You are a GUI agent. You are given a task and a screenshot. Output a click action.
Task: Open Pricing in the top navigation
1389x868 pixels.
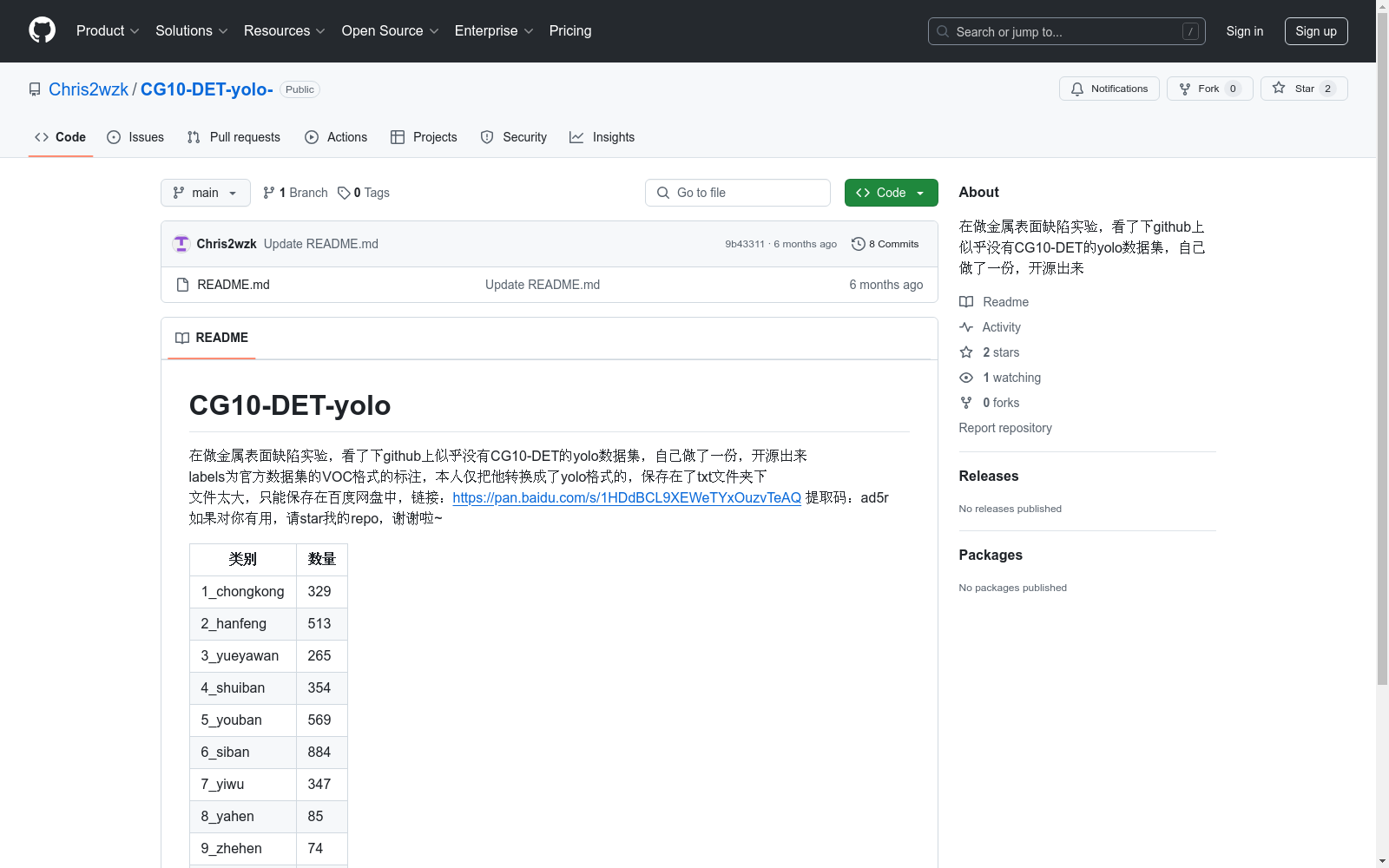(570, 31)
